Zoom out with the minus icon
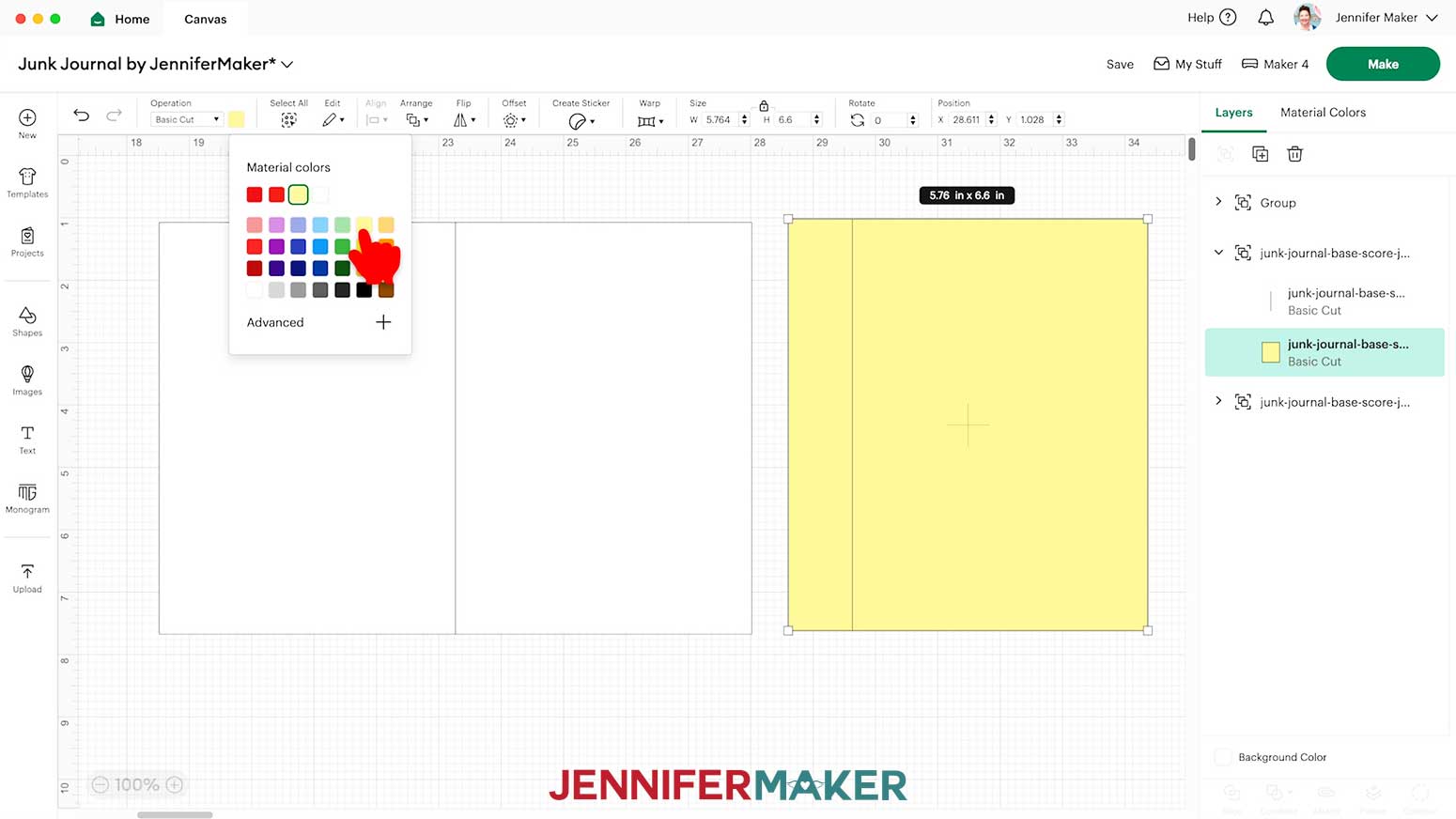Viewport: 1456px width, 819px height. click(x=101, y=785)
